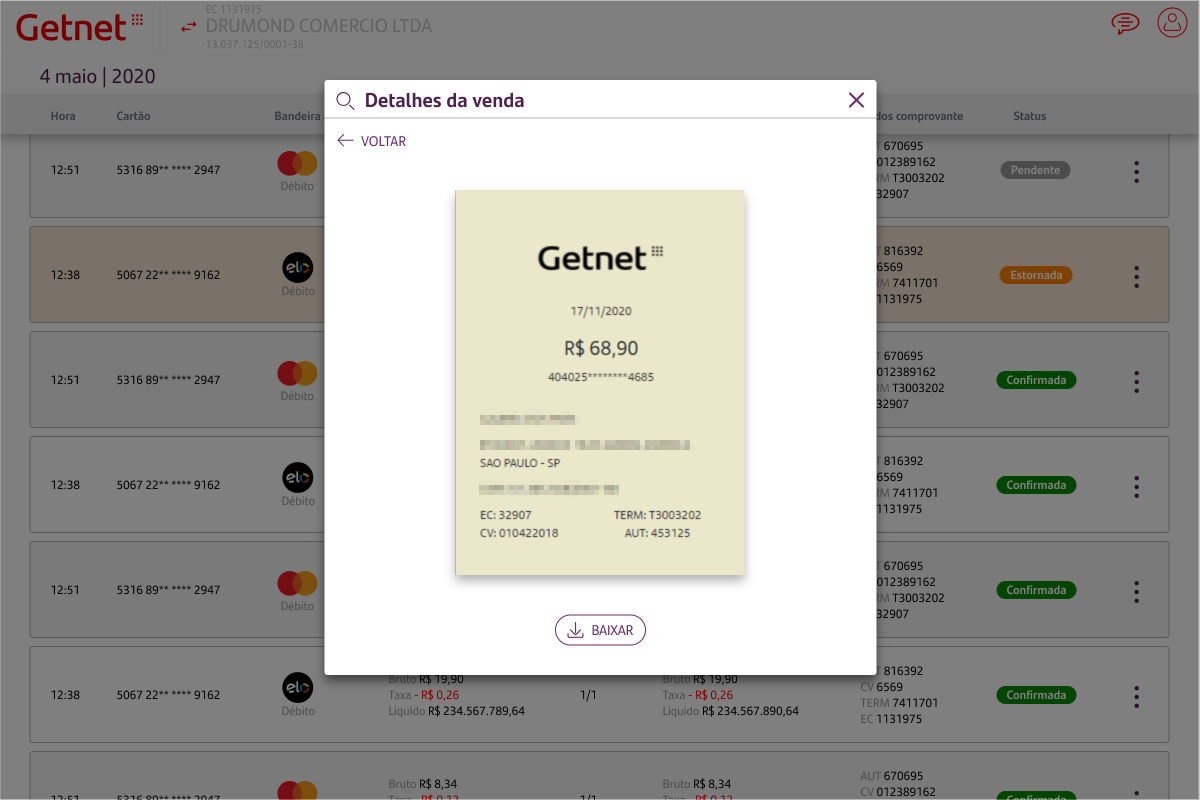Open three-dot menu for last visible Confirmada row
Viewport: 1200px width, 800px height.
[x=1136, y=696]
